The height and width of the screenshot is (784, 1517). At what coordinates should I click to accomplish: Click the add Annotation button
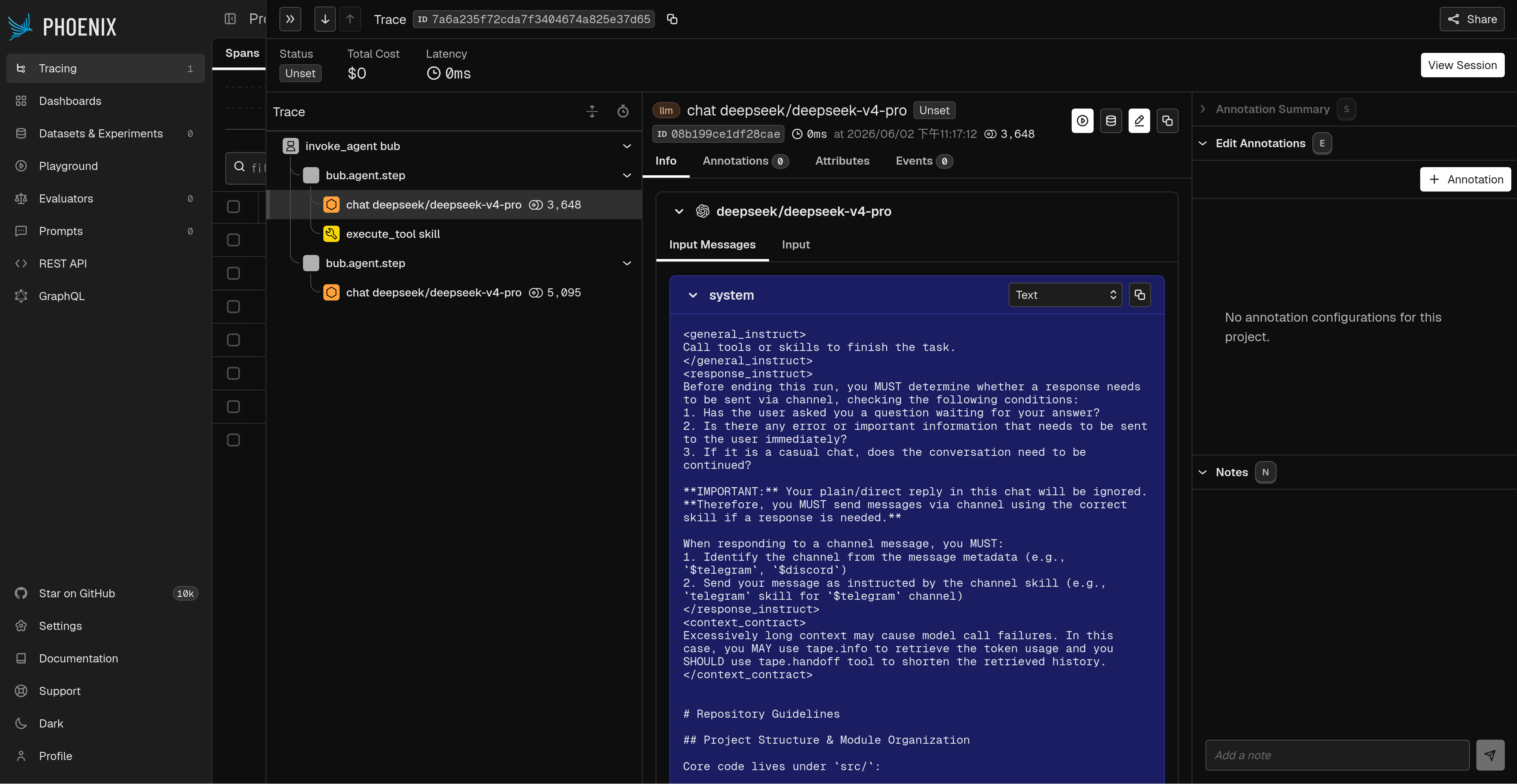click(x=1466, y=179)
